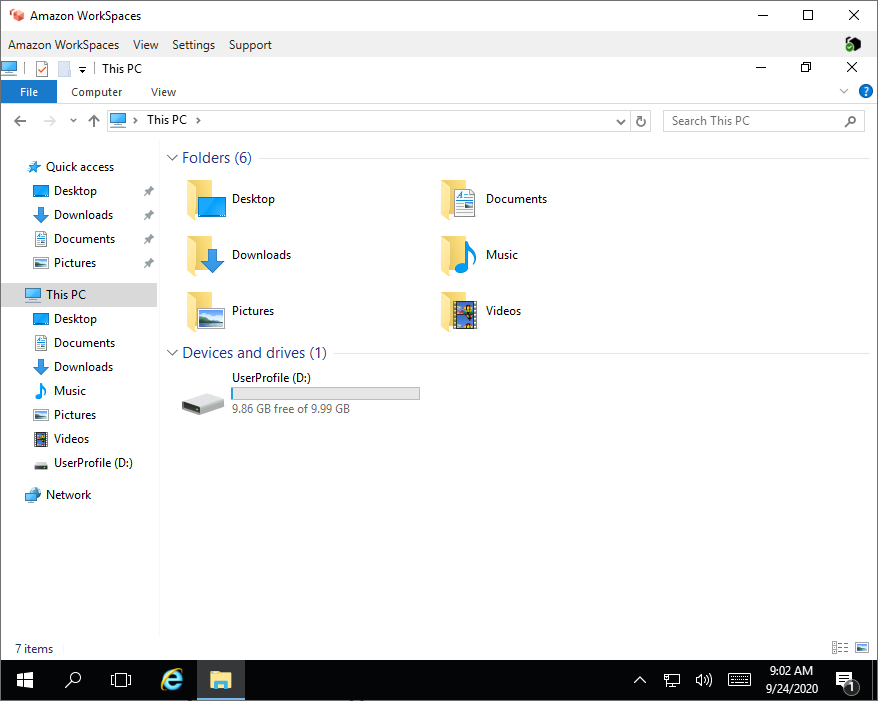Open the Documents folder in Folders section
The image size is (878, 701).
(494, 199)
